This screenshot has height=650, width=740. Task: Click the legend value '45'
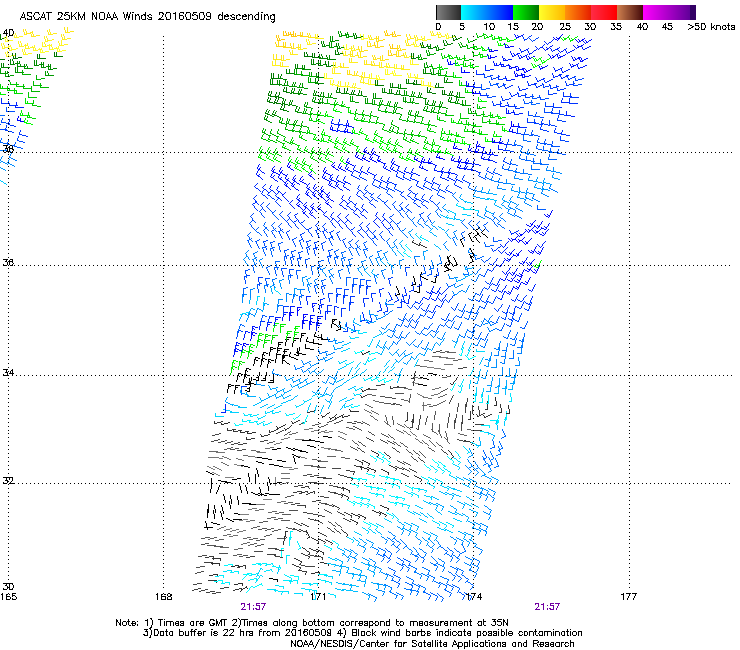tap(667, 27)
